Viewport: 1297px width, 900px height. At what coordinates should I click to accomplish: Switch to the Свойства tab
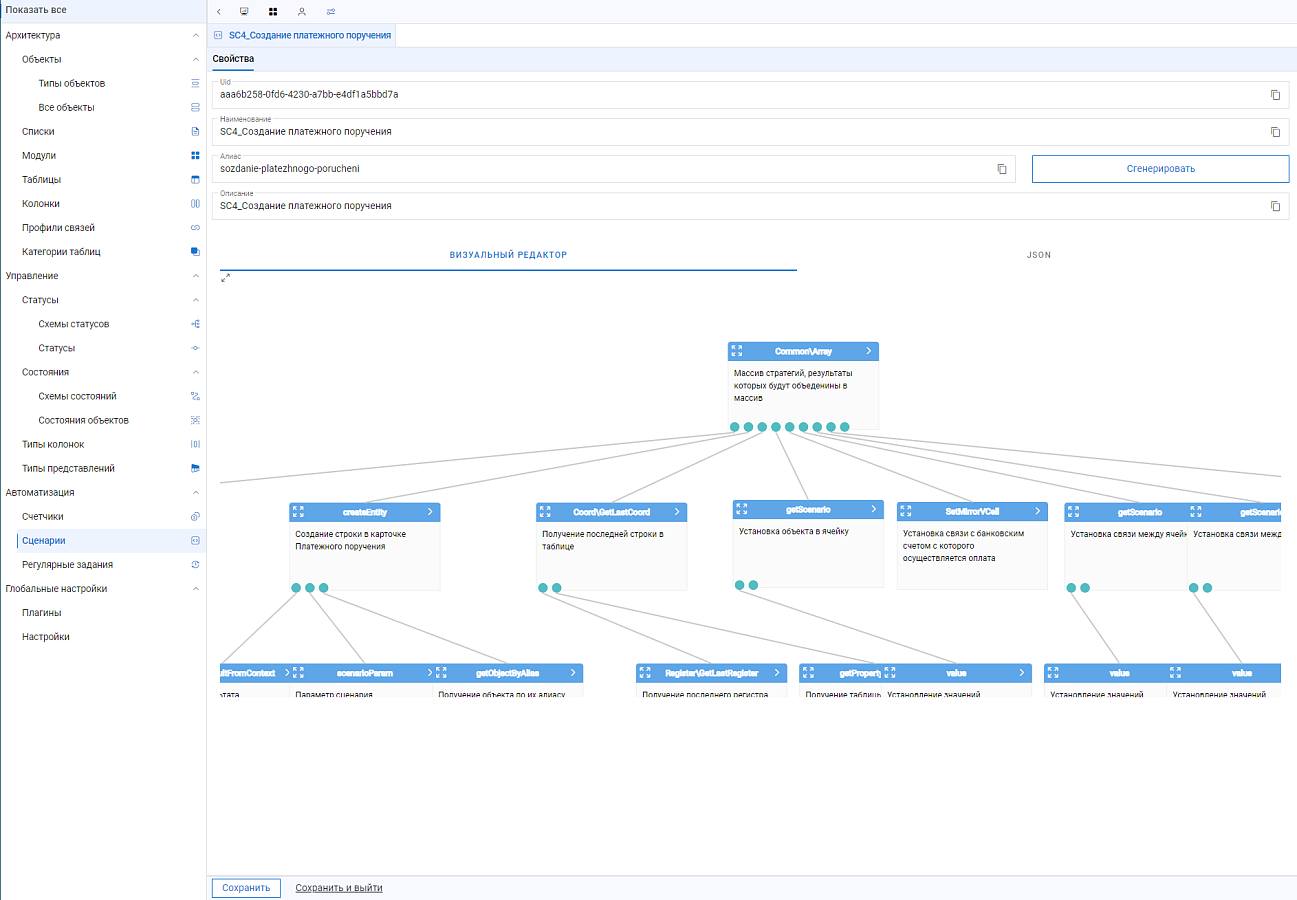pyautogui.click(x=233, y=59)
